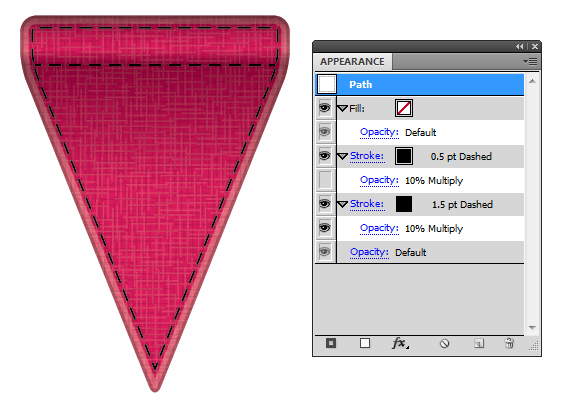This screenshot has height=419, width=566.
Task: Open the 0.5 pt Stroke link
Action: pos(367,156)
